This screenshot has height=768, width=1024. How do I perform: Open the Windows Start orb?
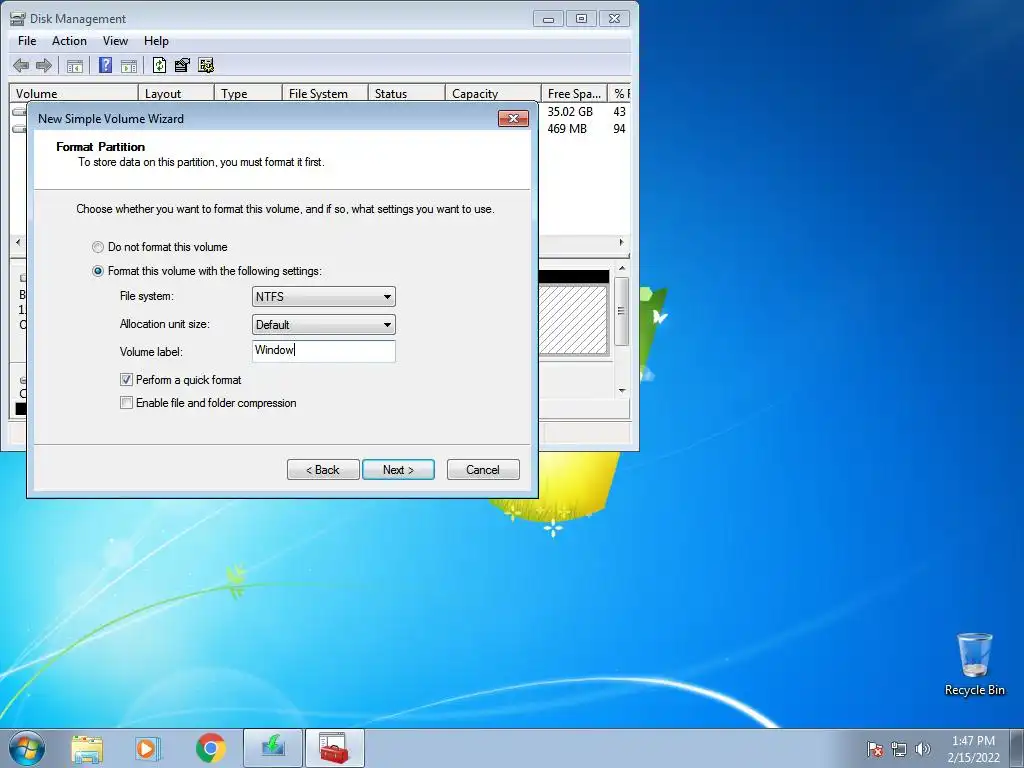27,748
